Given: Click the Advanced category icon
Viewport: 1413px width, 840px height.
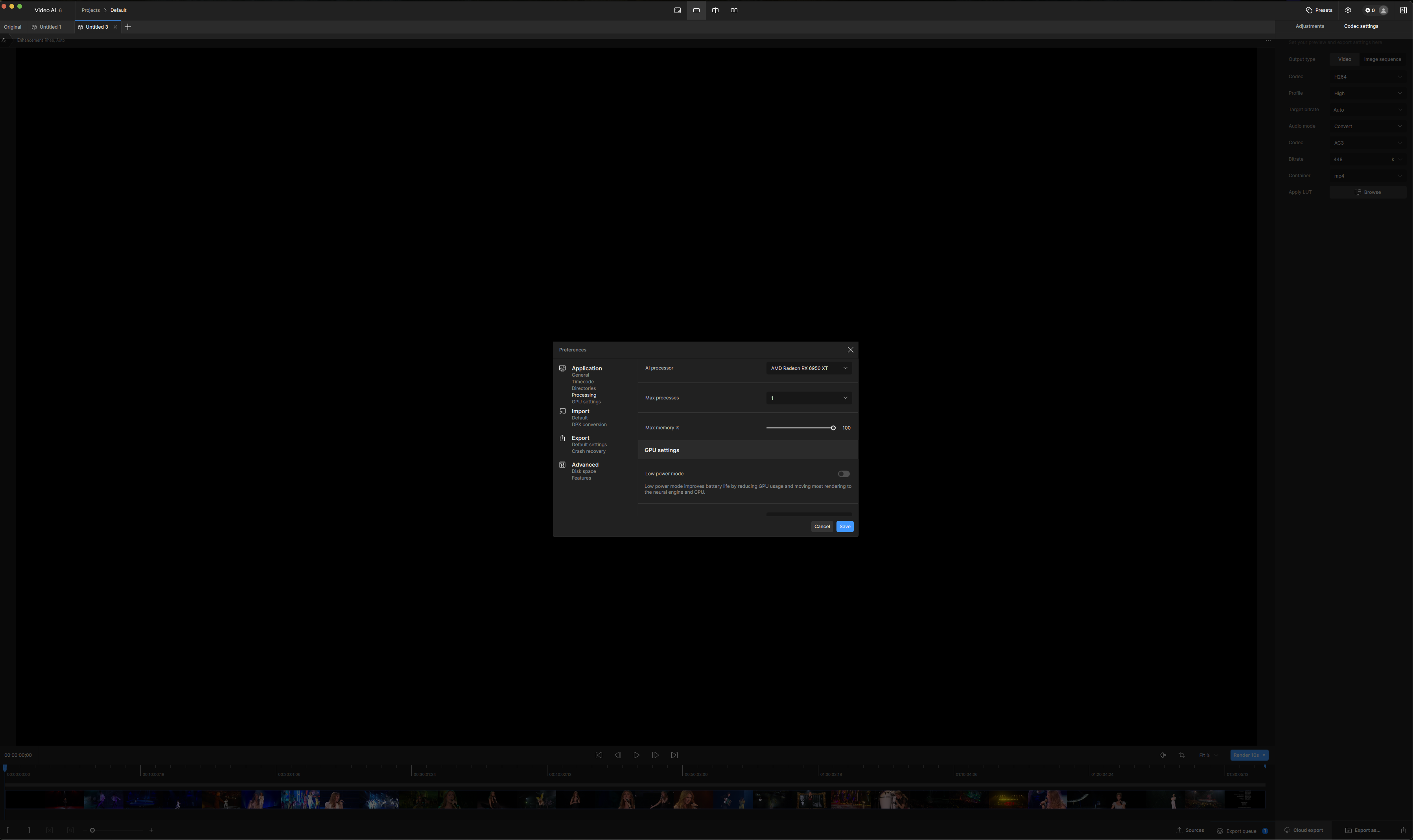Looking at the screenshot, I should point(562,465).
